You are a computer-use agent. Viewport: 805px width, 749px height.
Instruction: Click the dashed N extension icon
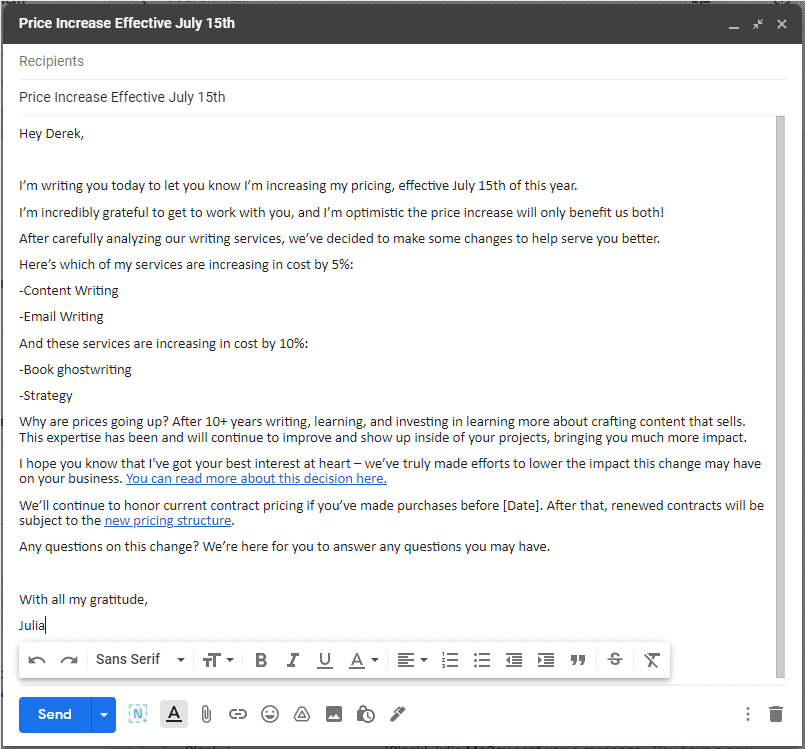point(138,714)
